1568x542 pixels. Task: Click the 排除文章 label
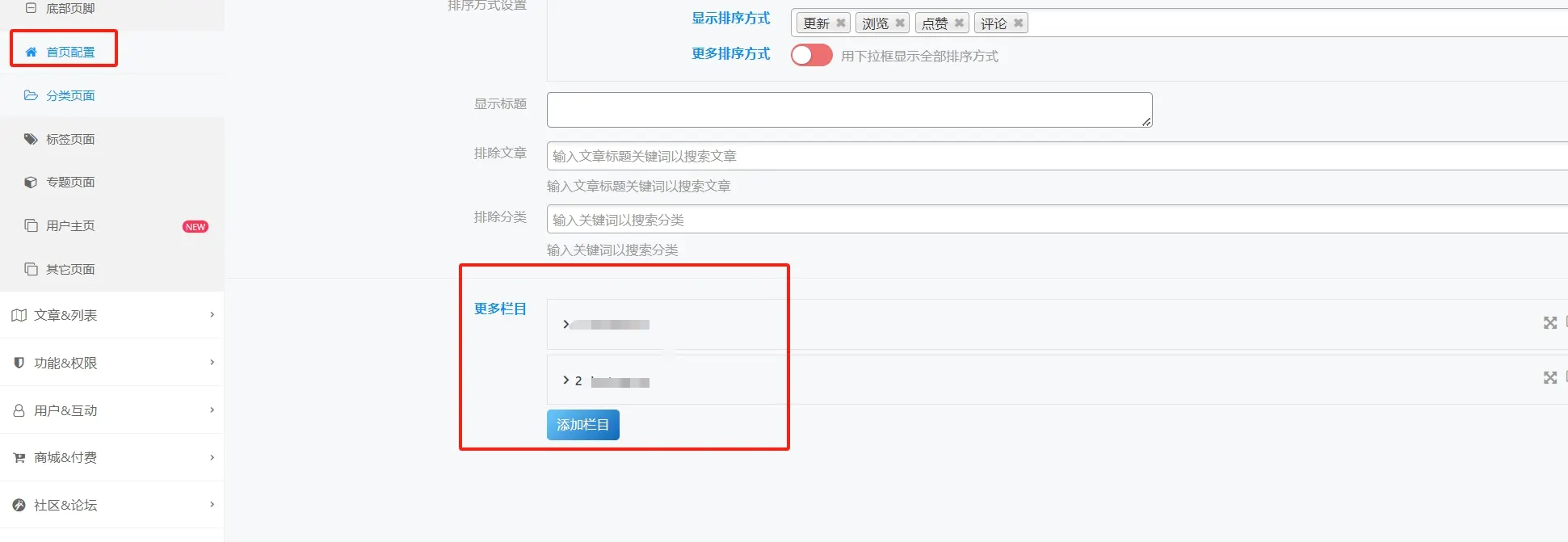click(500, 153)
